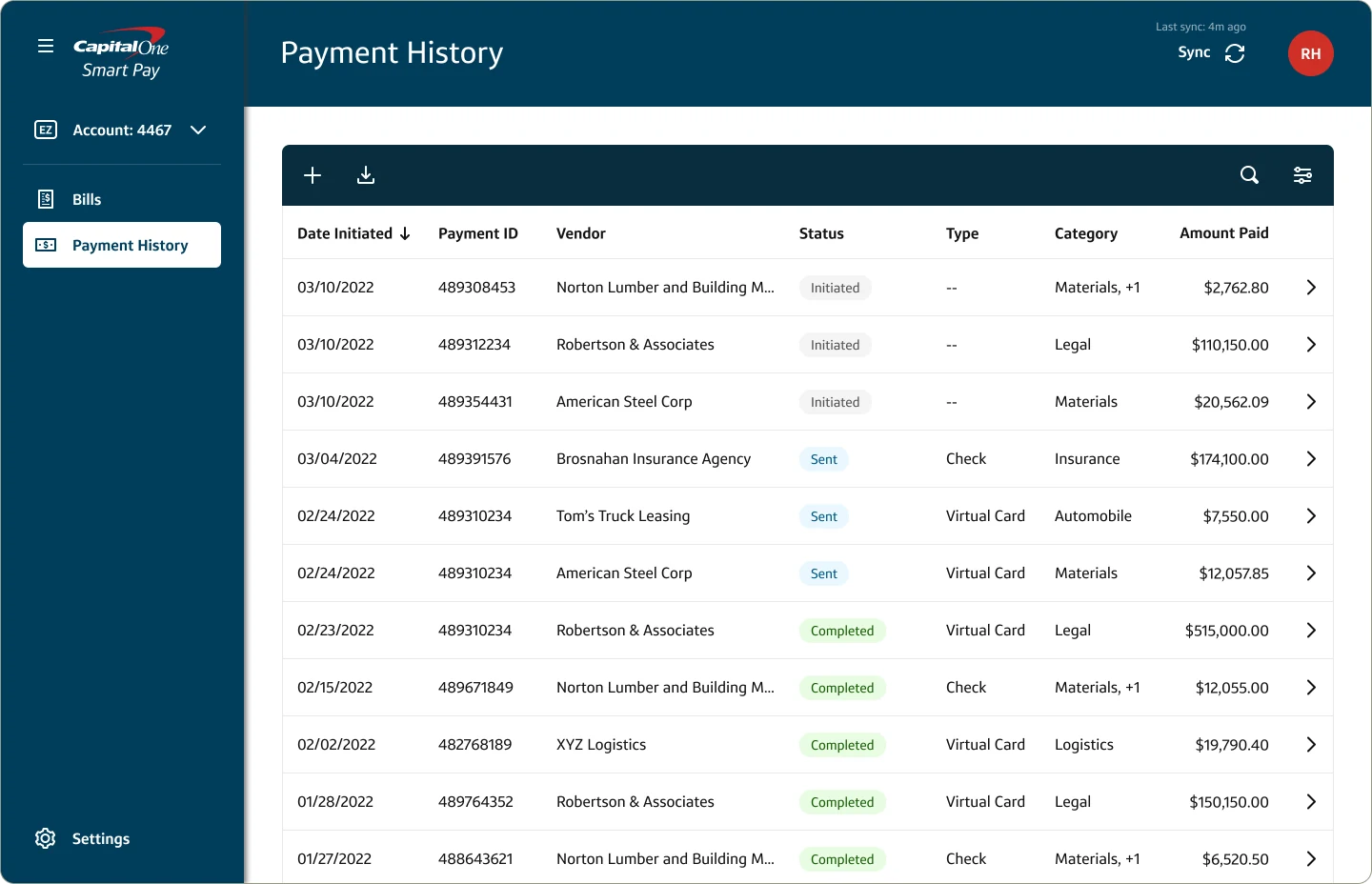Click the Automobile category cell
Viewport: 1372px width, 884px height.
(1094, 516)
